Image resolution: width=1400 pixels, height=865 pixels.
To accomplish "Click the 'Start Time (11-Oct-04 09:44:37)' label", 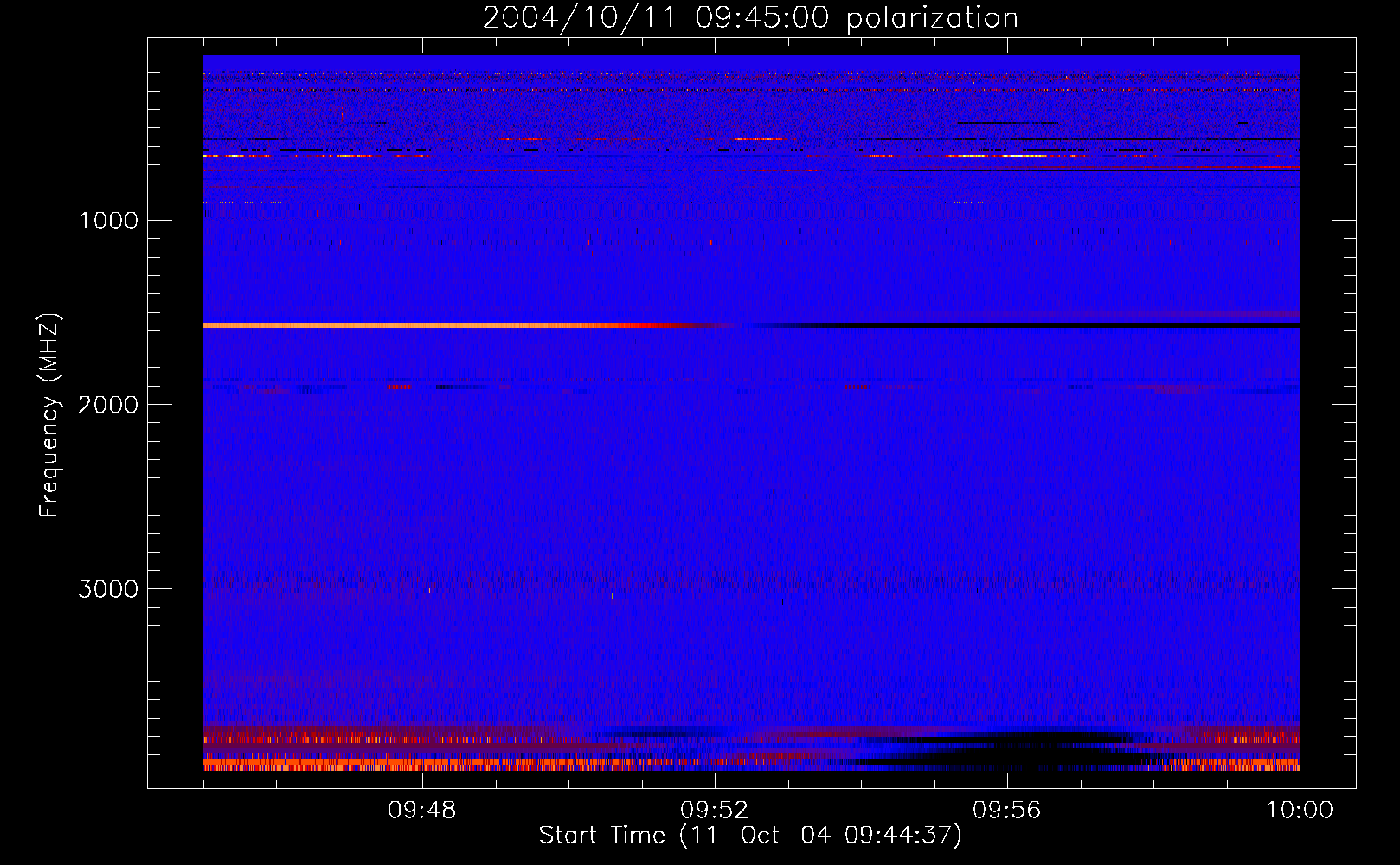I will (750, 836).
